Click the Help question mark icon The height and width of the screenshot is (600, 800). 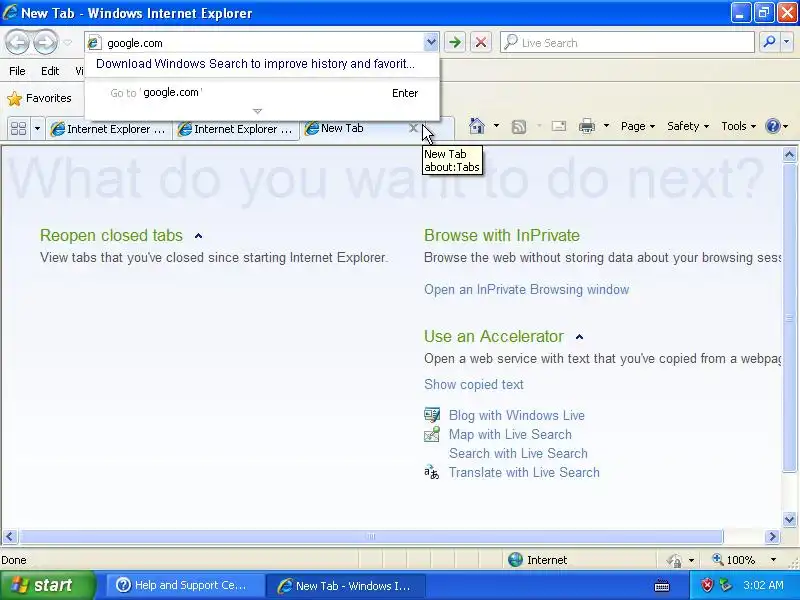(x=773, y=126)
